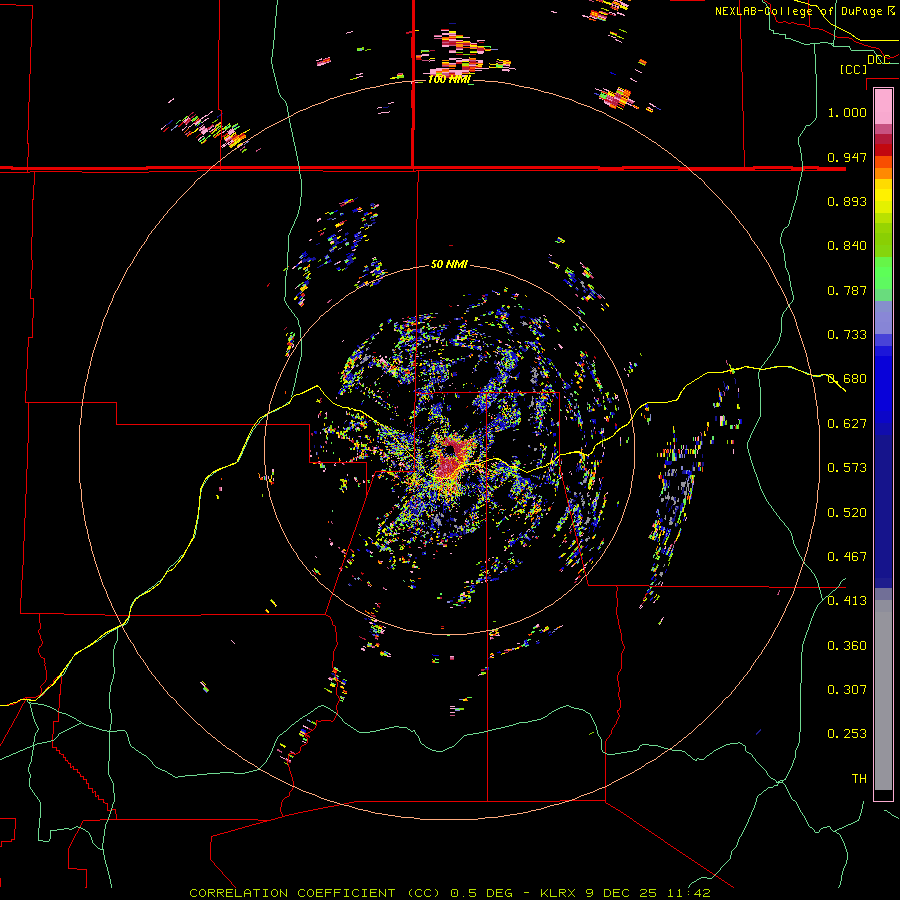Viewport: 900px width, 900px height.
Task: Pick the bright green band of the color bar
Action: point(883,273)
